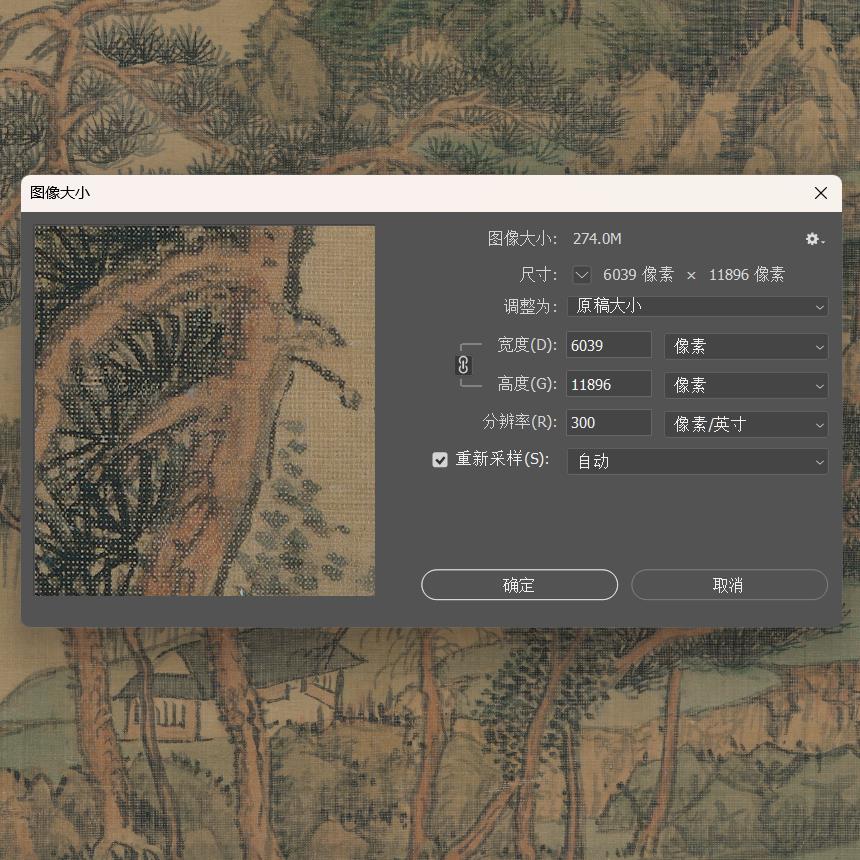Click the 确定 button
This screenshot has width=860, height=860.
coord(519,585)
